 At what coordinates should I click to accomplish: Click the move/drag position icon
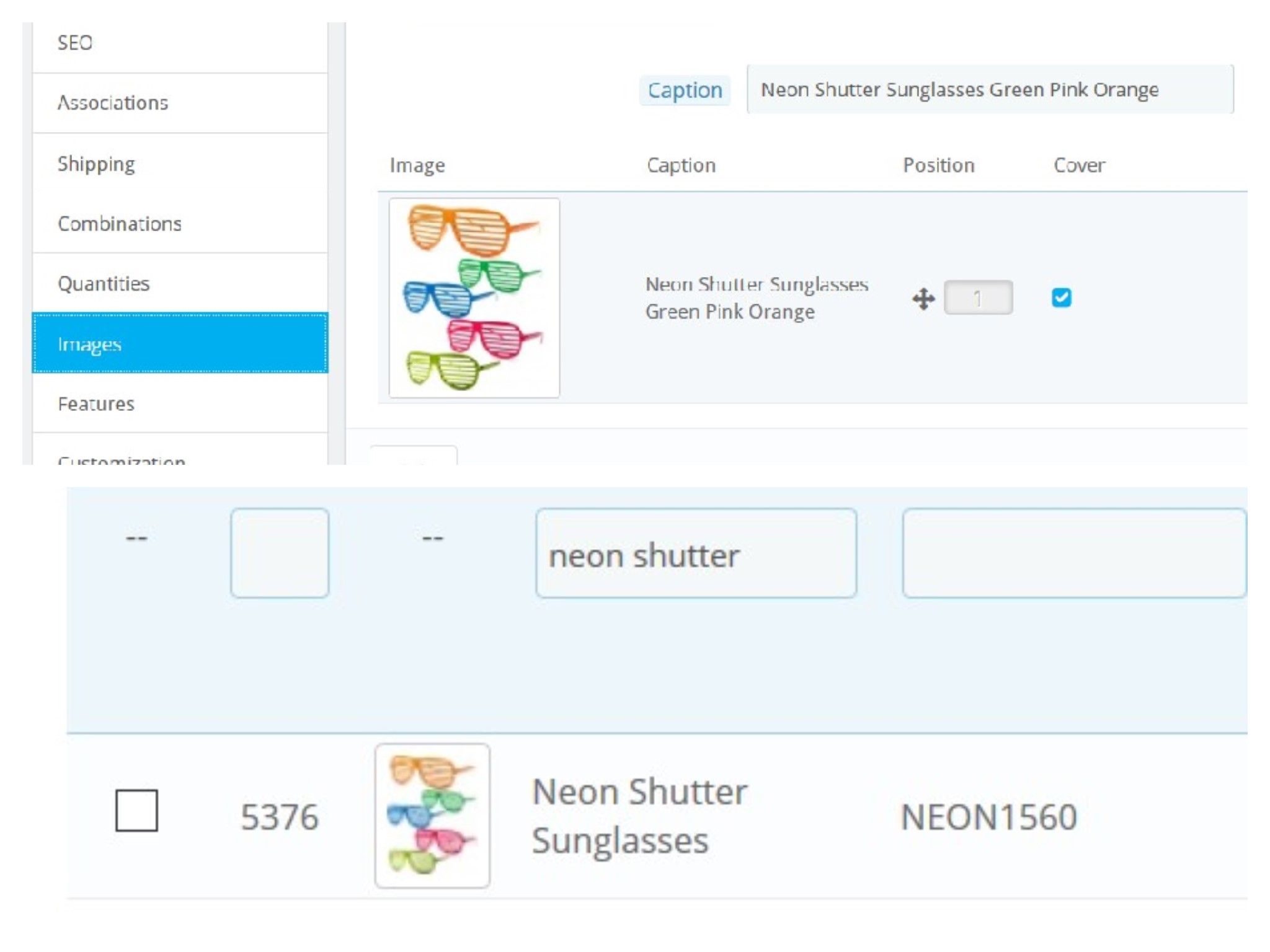[x=923, y=299]
